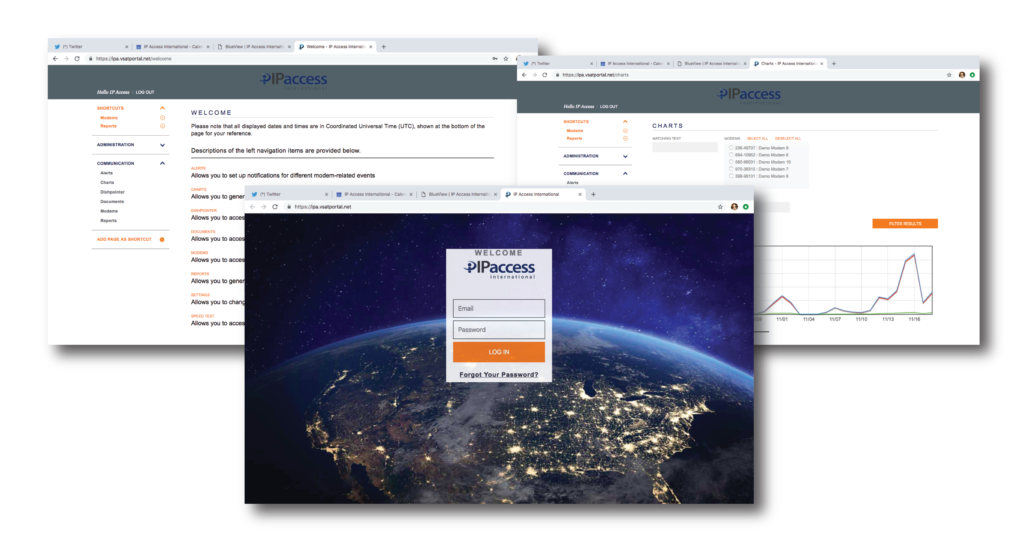1024x542 pixels.
Task: Switch to Twitter tab in login window
Action: click(x=288, y=194)
